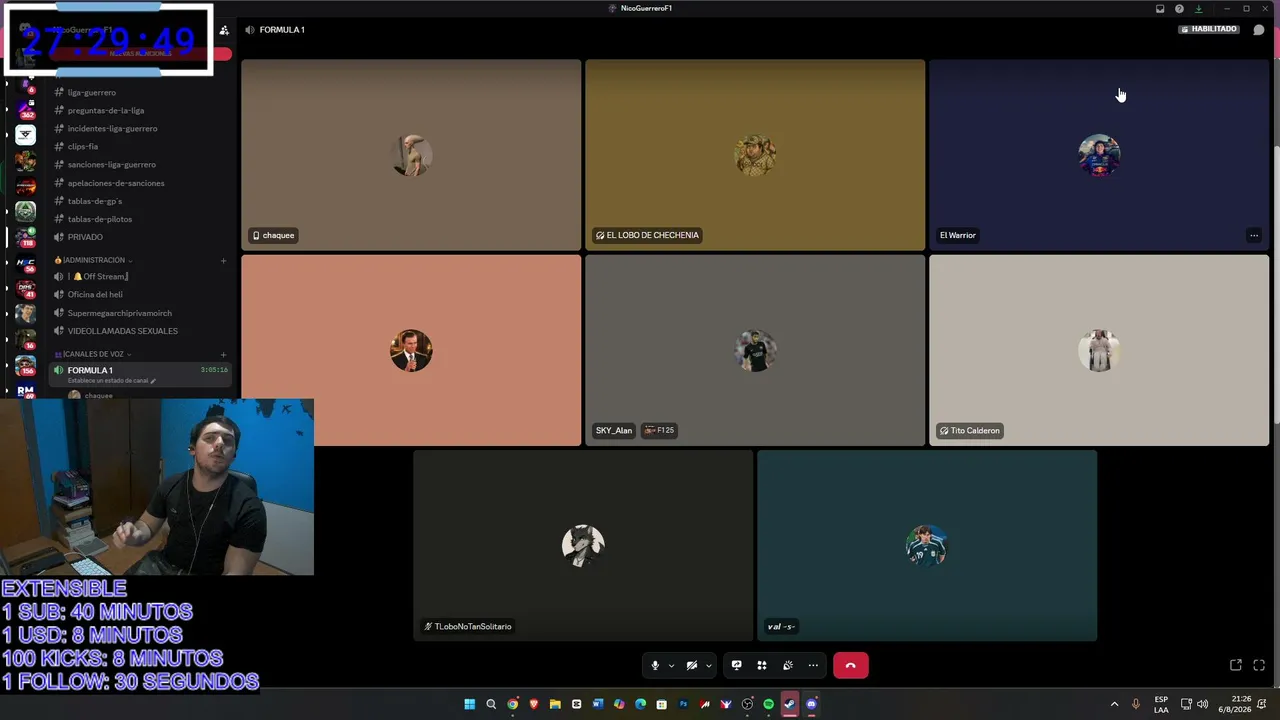This screenshot has height=720, width=1280.
Task: Show hidden system tray icons
Action: tap(1114, 704)
